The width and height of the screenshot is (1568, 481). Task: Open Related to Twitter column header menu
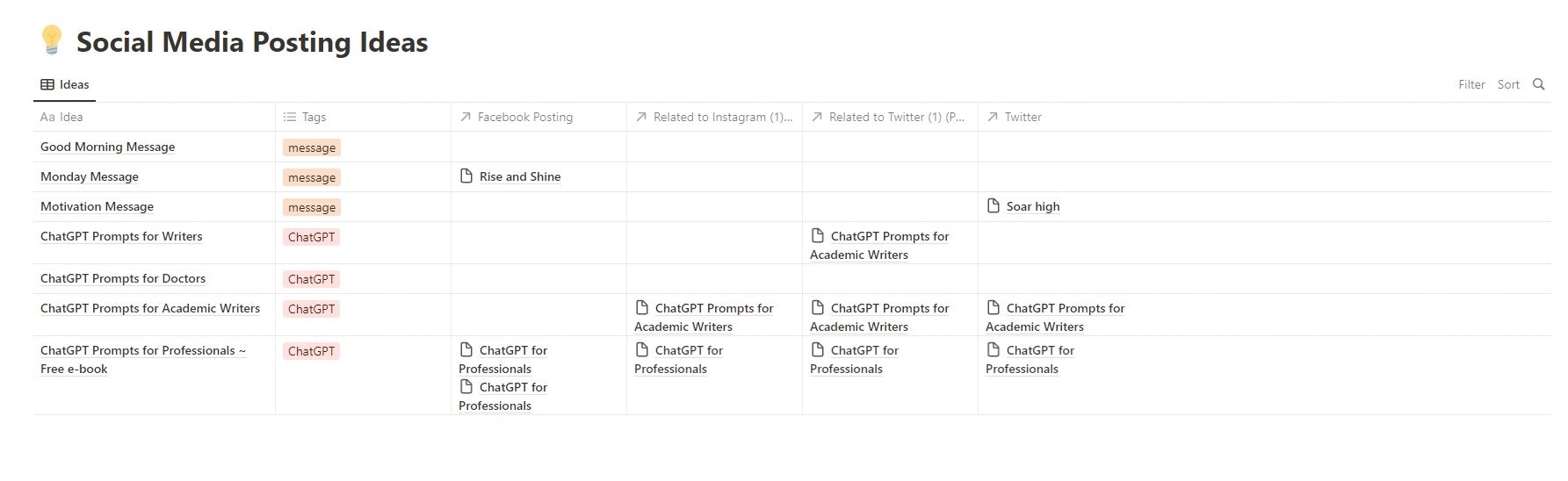tap(890, 117)
